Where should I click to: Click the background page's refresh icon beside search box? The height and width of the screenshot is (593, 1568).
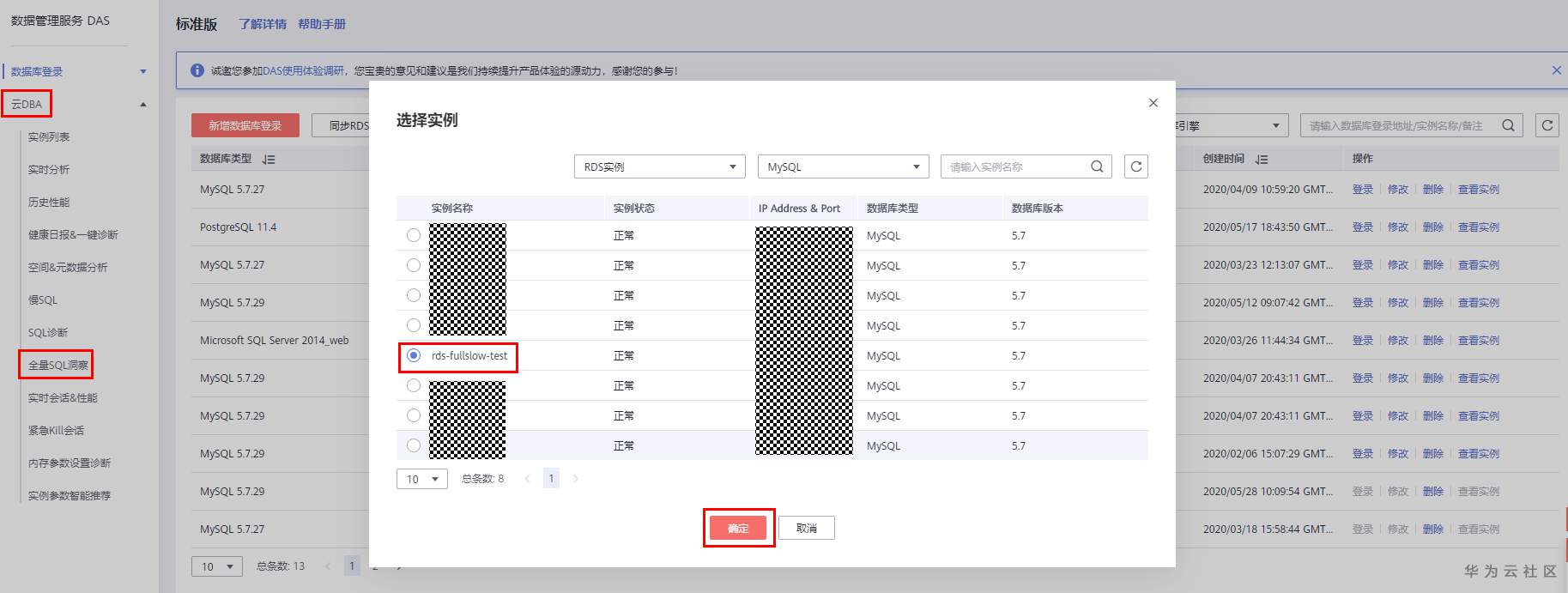tap(1547, 125)
